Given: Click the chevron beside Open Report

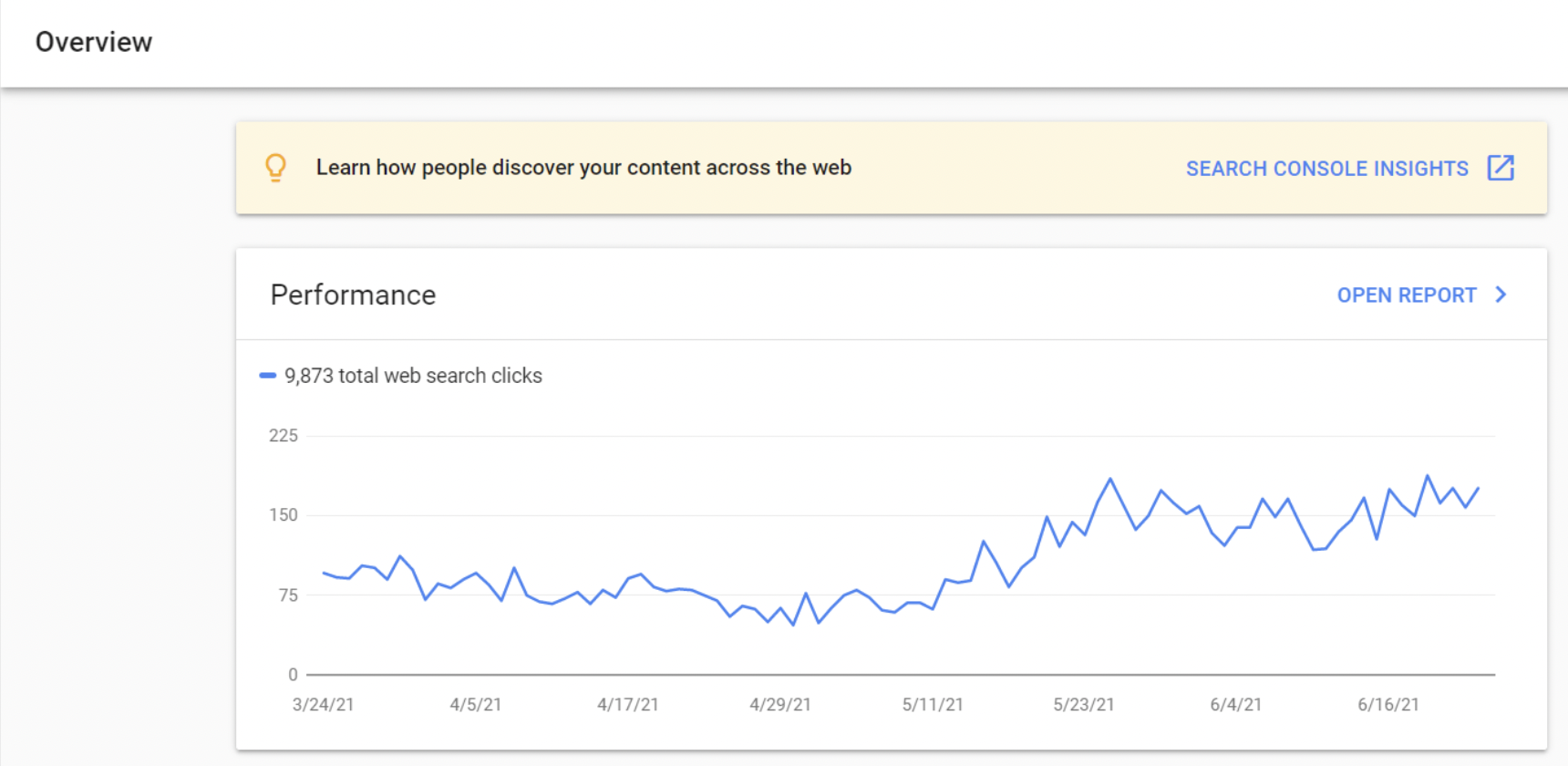Looking at the screenshot, I should click(x=1501, y=295).
